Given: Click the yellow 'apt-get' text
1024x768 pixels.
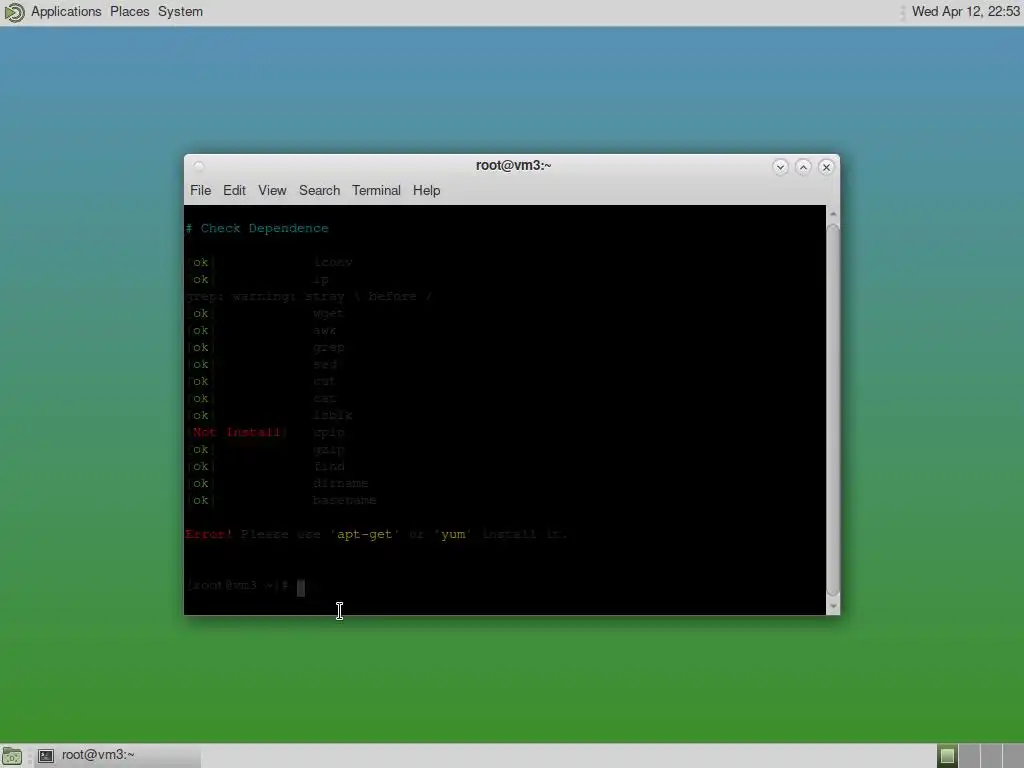Looking at the screenshot, I should click(364, 534).
